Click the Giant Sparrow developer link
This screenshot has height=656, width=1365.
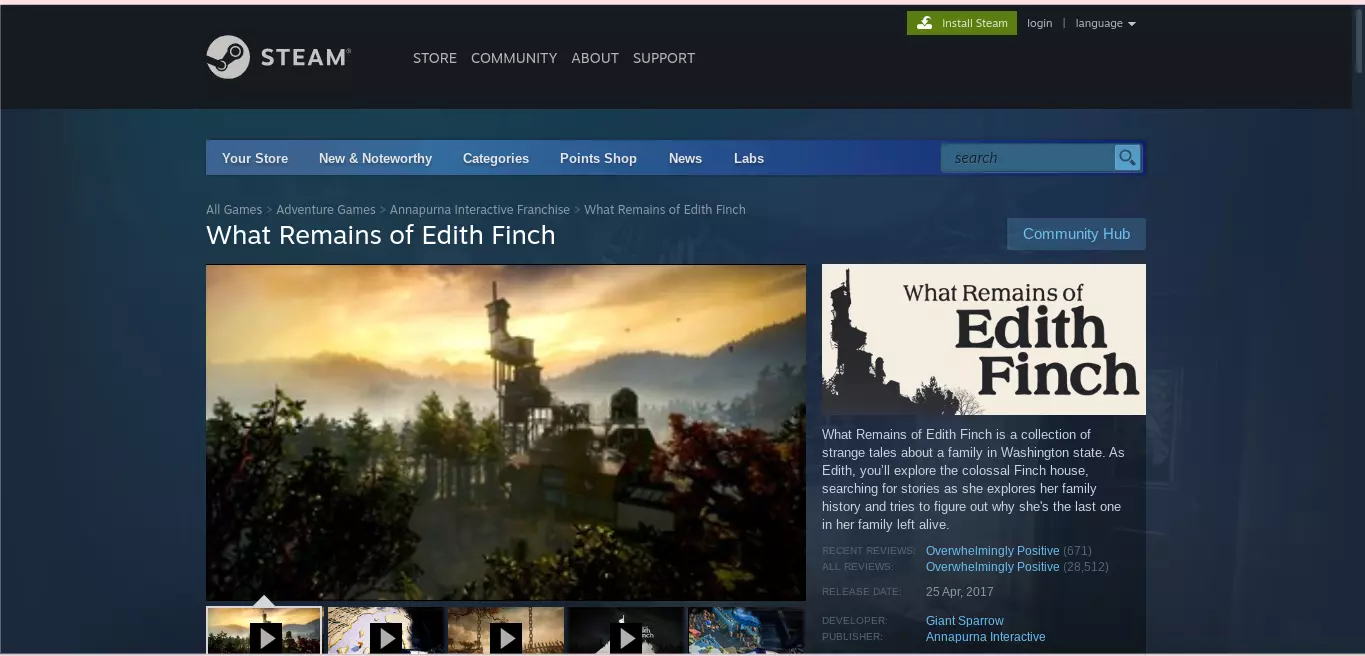965,621
